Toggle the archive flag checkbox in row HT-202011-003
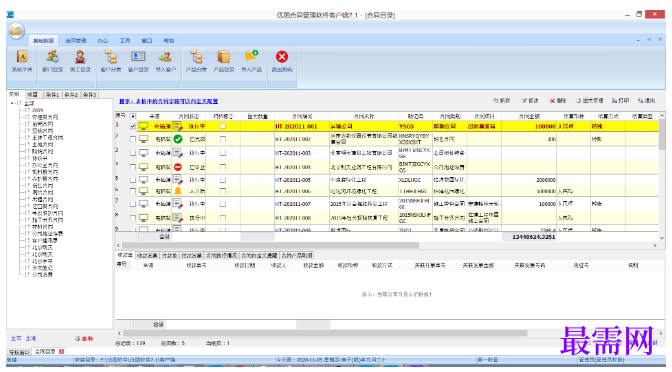The width and height of the screenshot is (672, 372). point(223,153)
